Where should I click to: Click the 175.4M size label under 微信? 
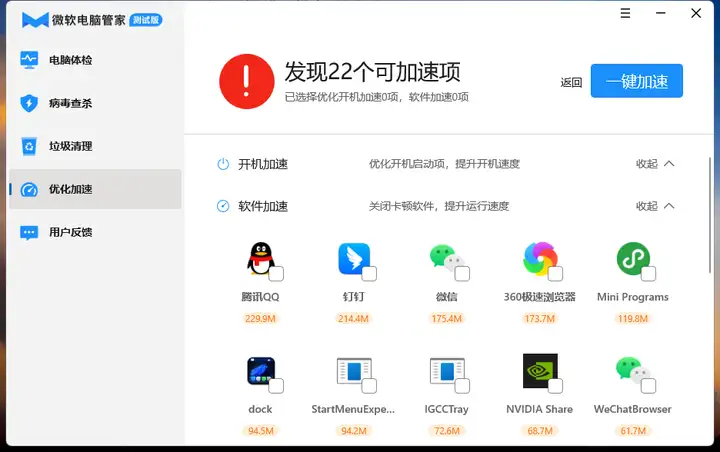coord(447,319)
